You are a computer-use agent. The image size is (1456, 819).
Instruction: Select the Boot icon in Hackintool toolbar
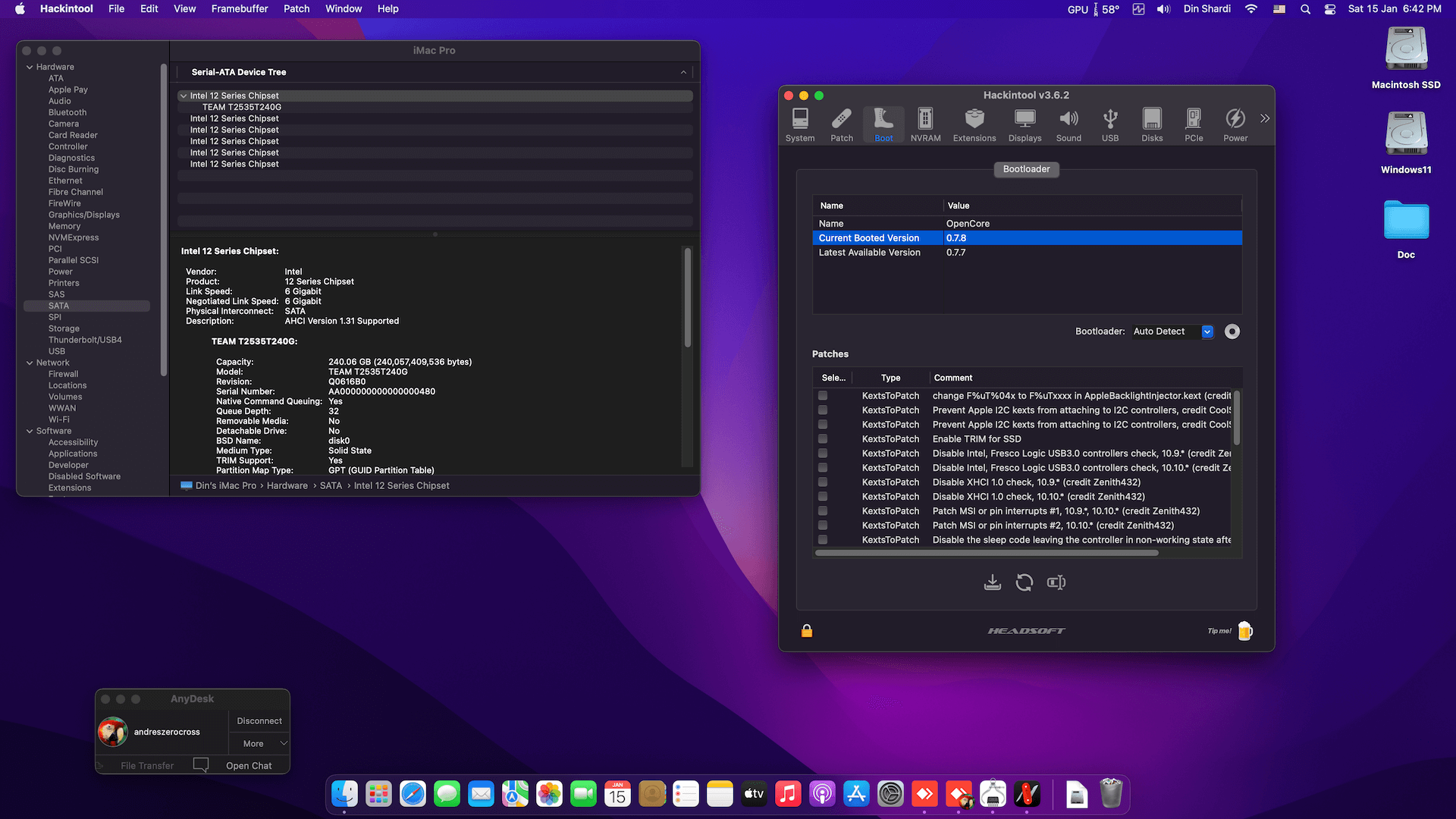(883, 125)
